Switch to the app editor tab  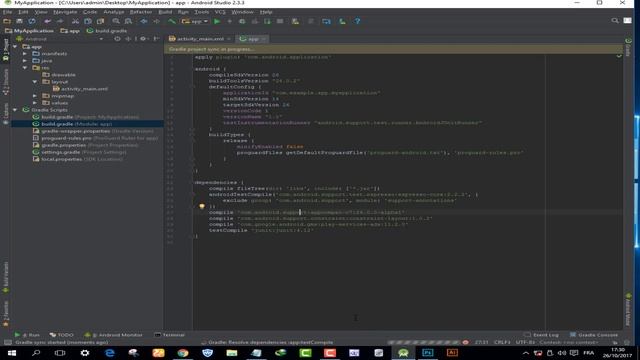253,39
